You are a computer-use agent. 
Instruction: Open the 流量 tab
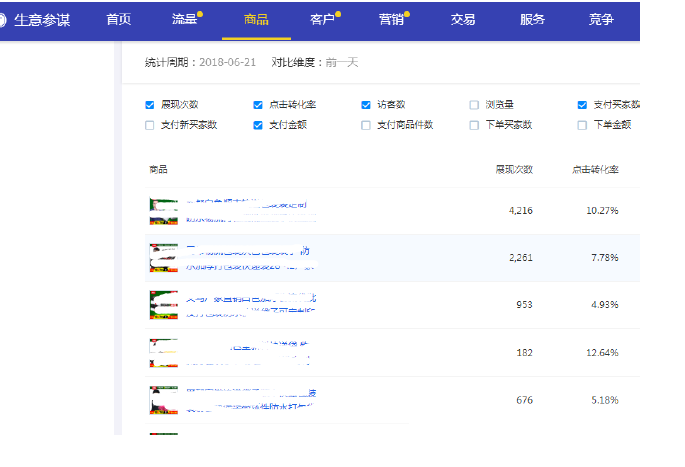(184, 20)
